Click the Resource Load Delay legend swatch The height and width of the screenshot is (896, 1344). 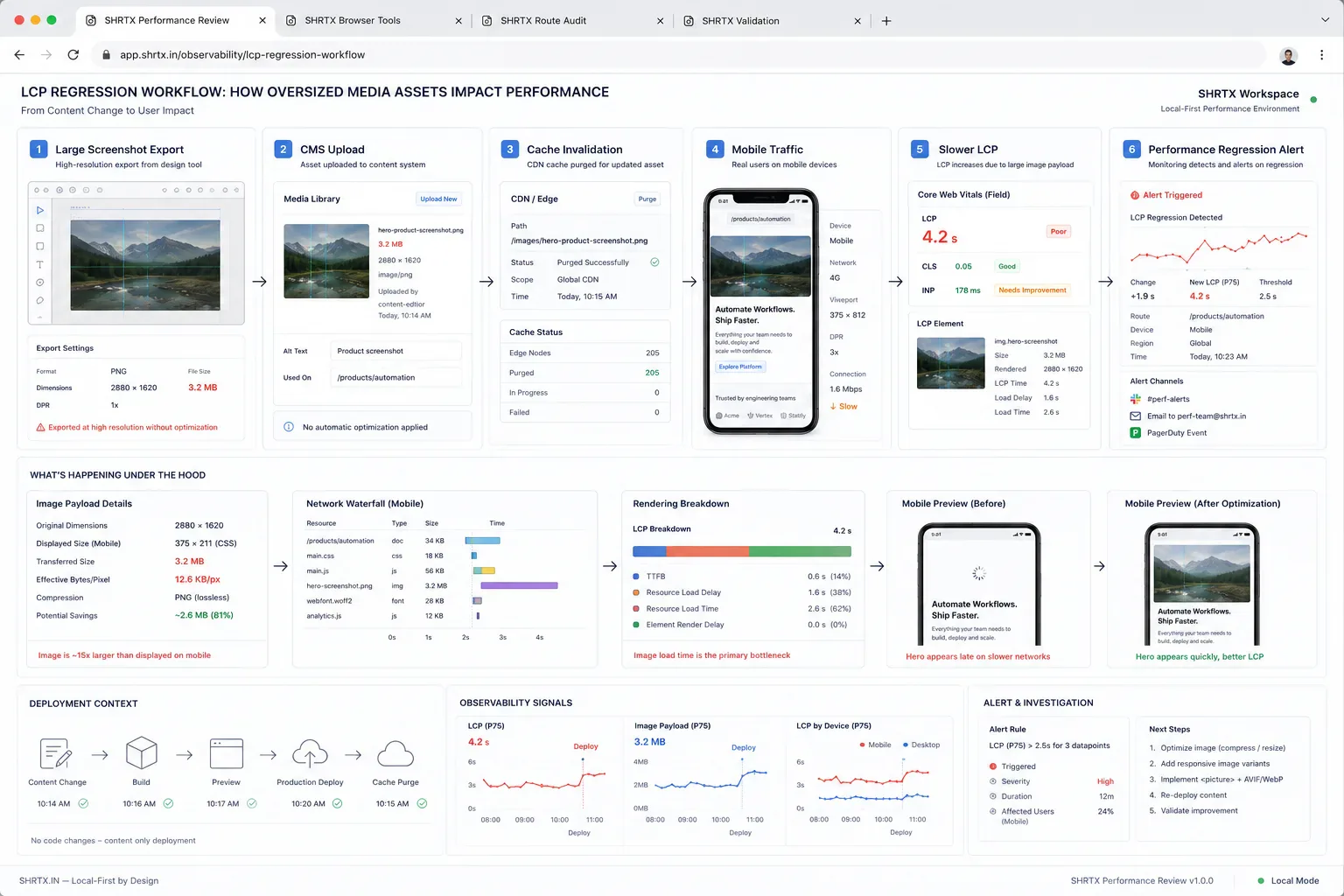pos(636,592)
